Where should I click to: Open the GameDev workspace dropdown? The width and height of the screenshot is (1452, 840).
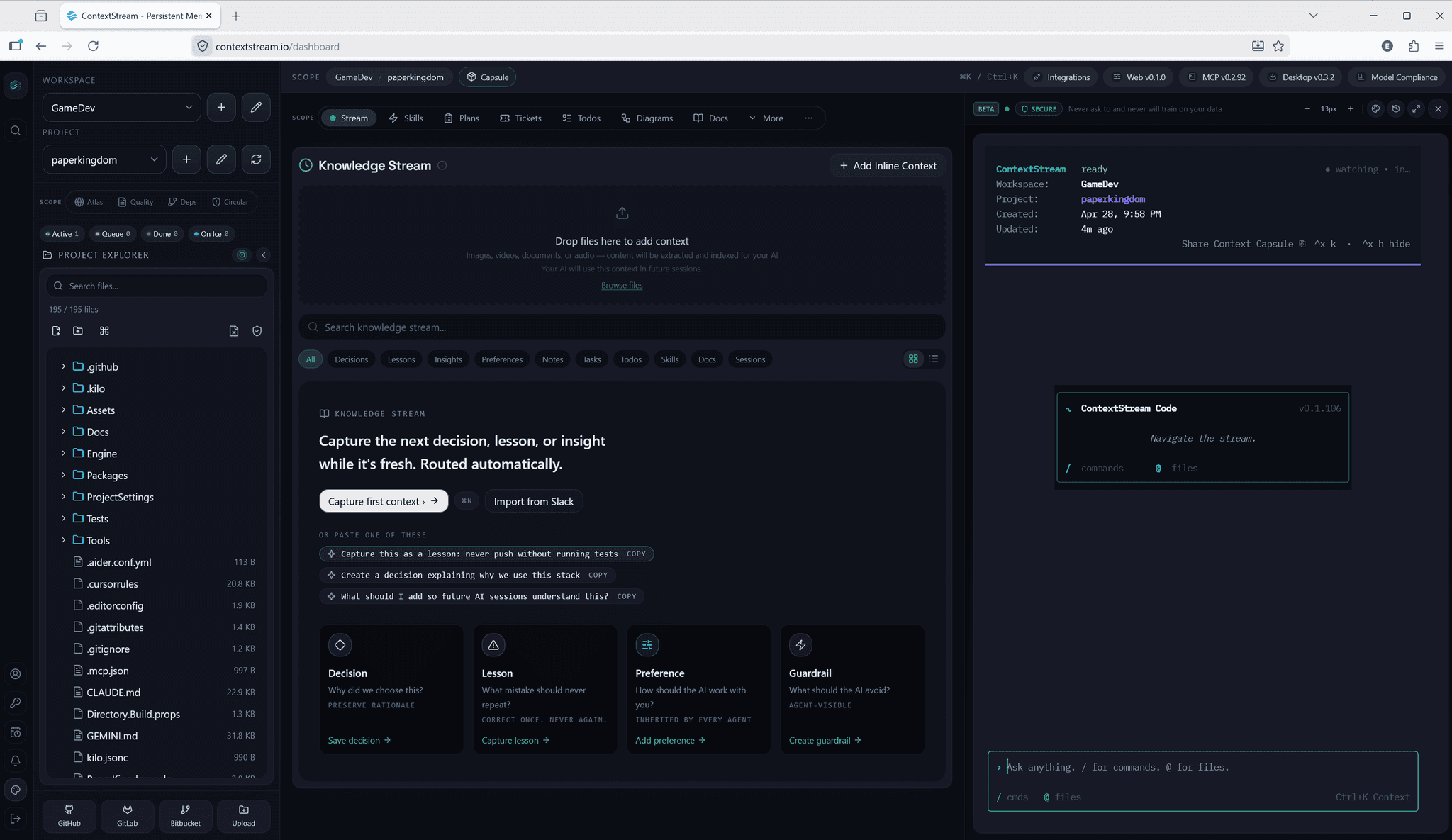pos(121,107)
